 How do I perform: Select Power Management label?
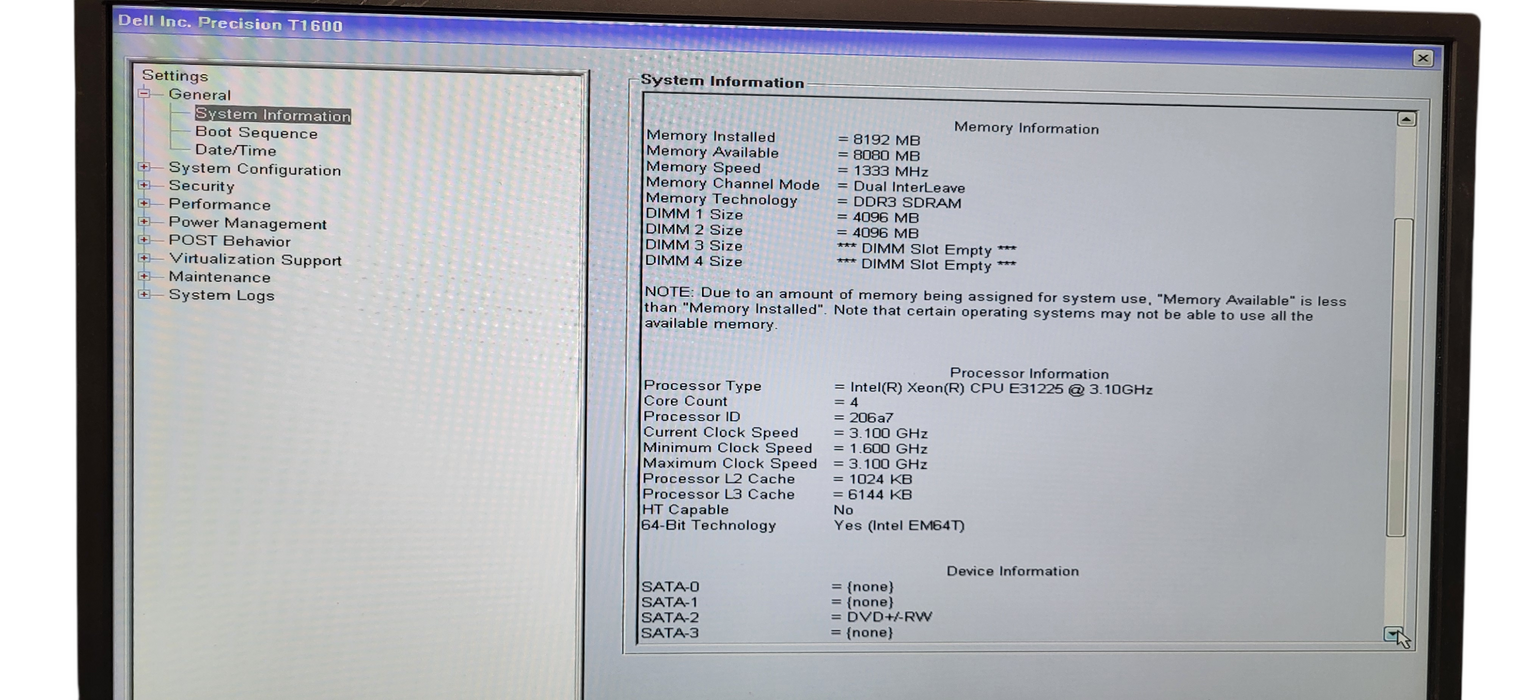tap(247, 223)
